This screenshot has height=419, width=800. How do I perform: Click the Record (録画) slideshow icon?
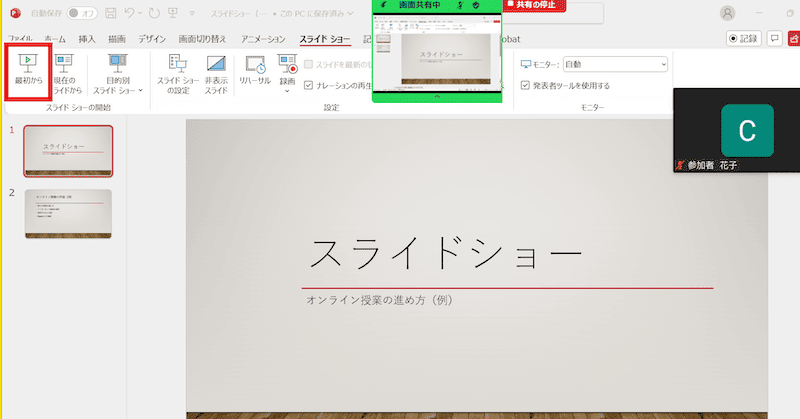[x=288, y=70]
